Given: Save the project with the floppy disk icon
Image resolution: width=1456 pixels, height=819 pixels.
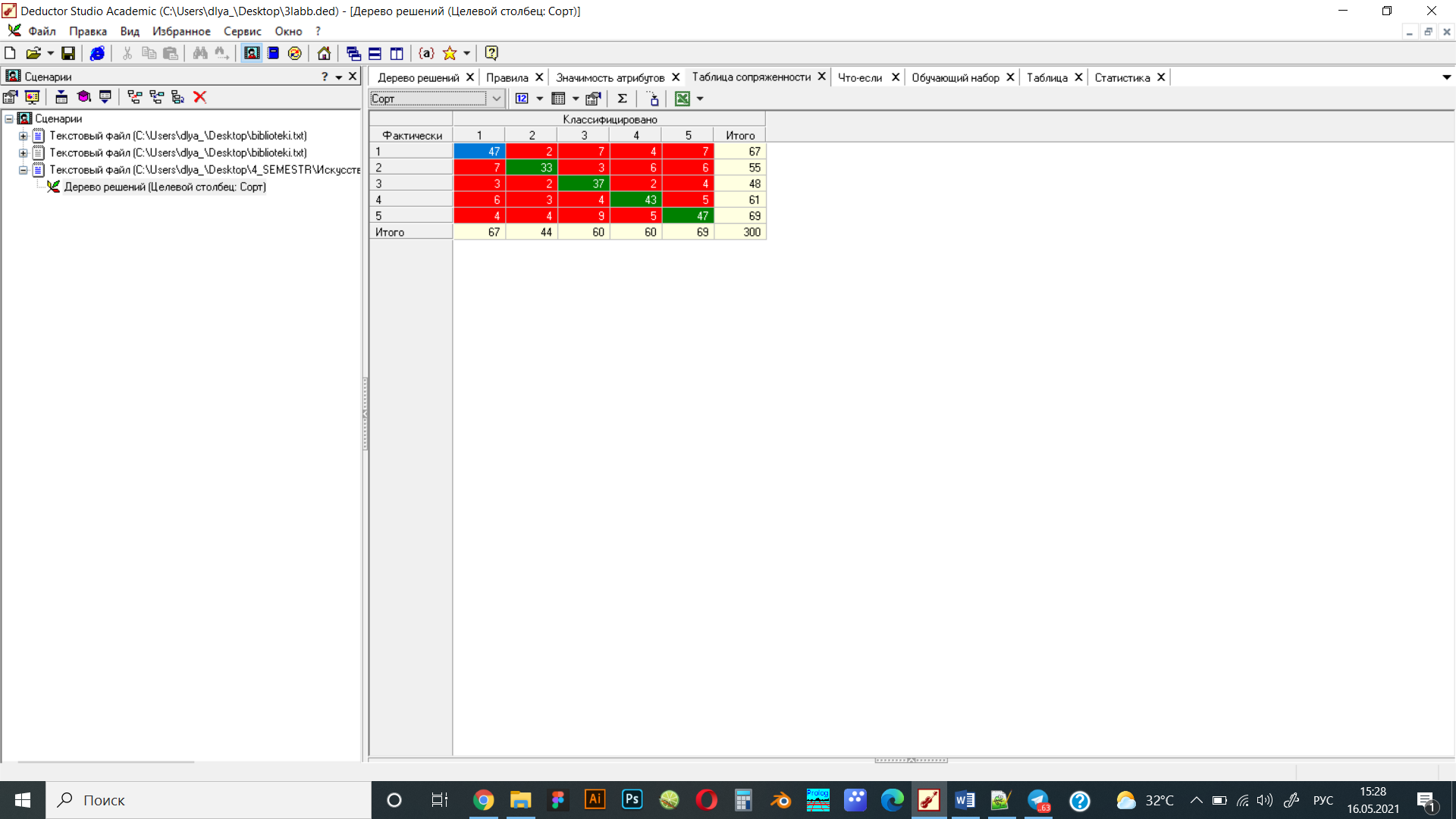Looking at the screenshot, I should [x=68, y=53].
